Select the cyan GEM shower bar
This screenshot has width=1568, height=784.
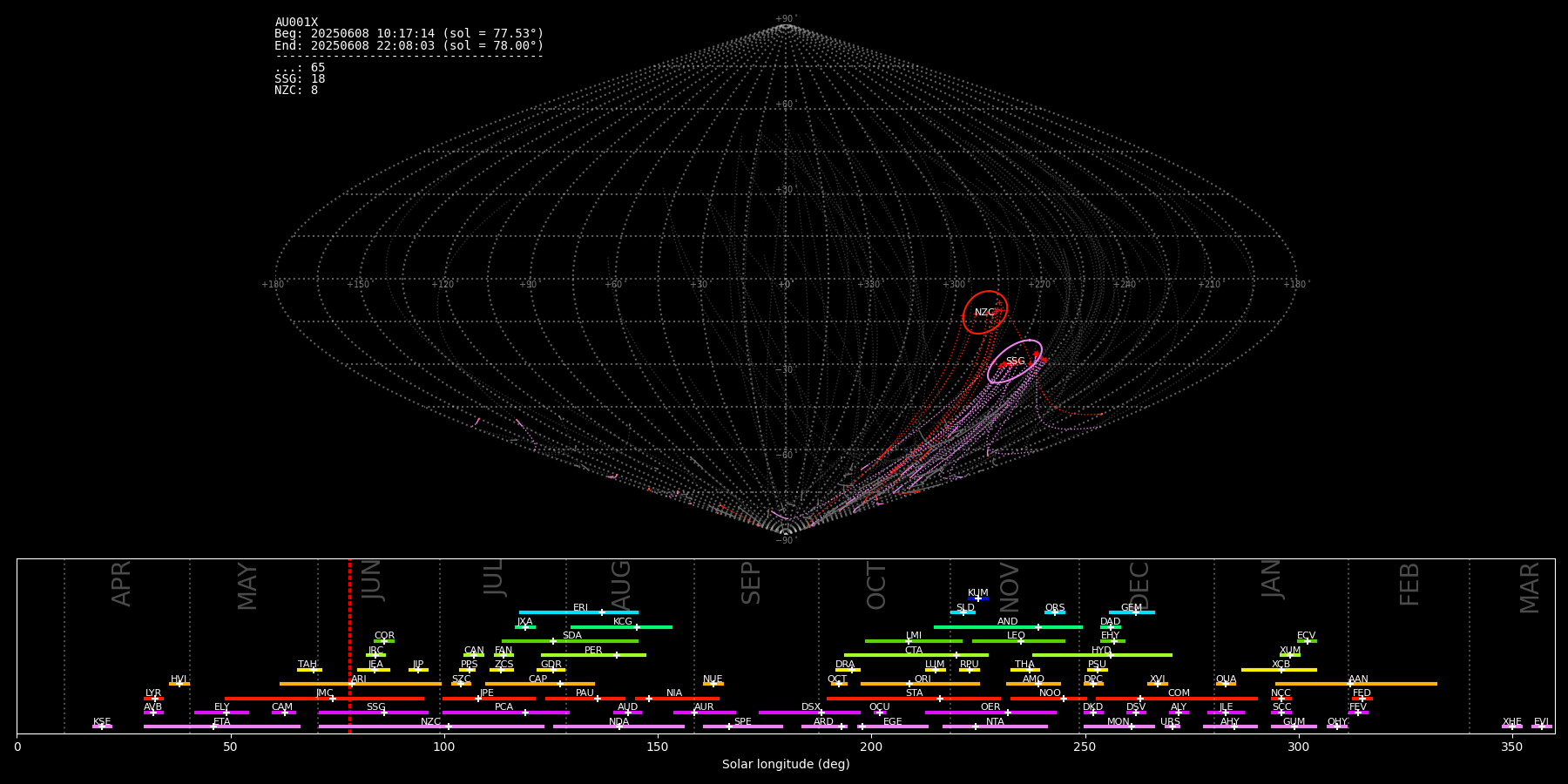click(x=1132, y=612)
